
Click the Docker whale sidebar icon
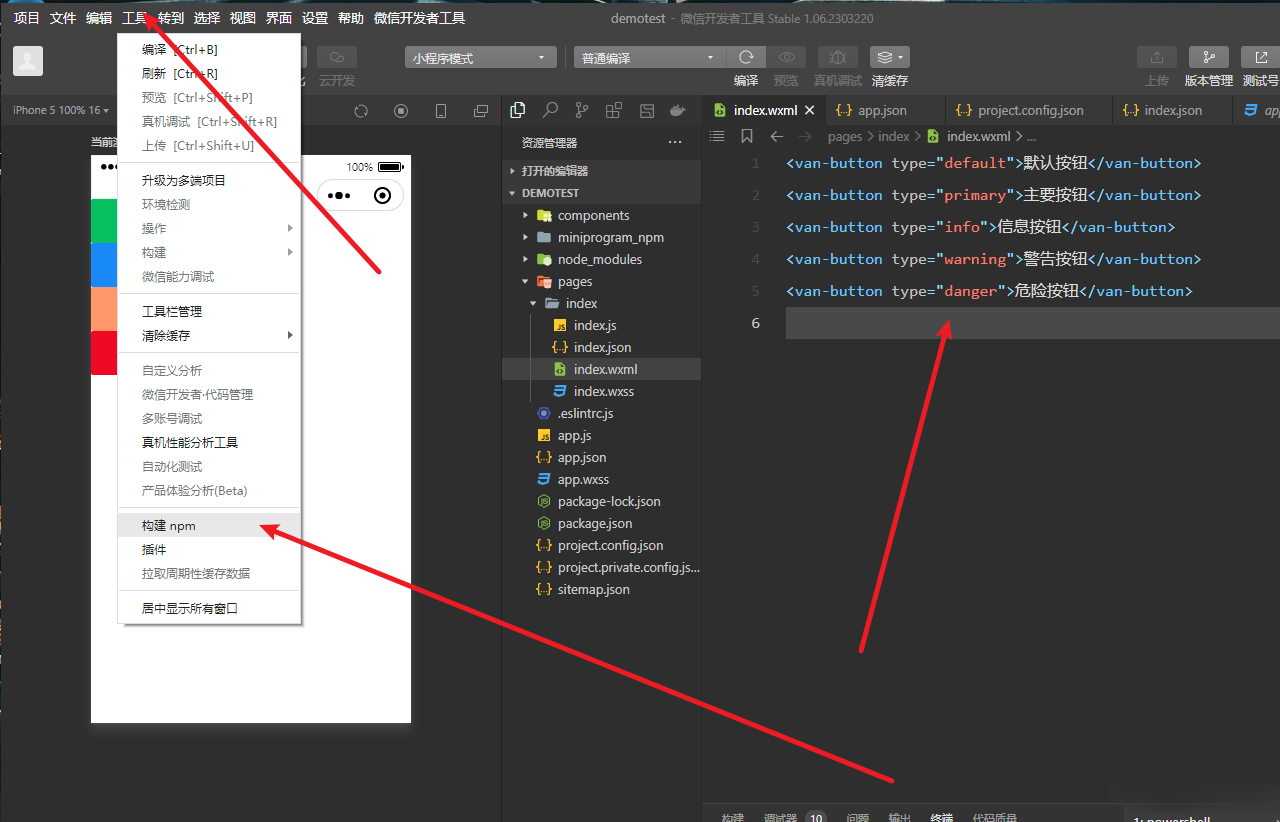(x=678, y=111)
